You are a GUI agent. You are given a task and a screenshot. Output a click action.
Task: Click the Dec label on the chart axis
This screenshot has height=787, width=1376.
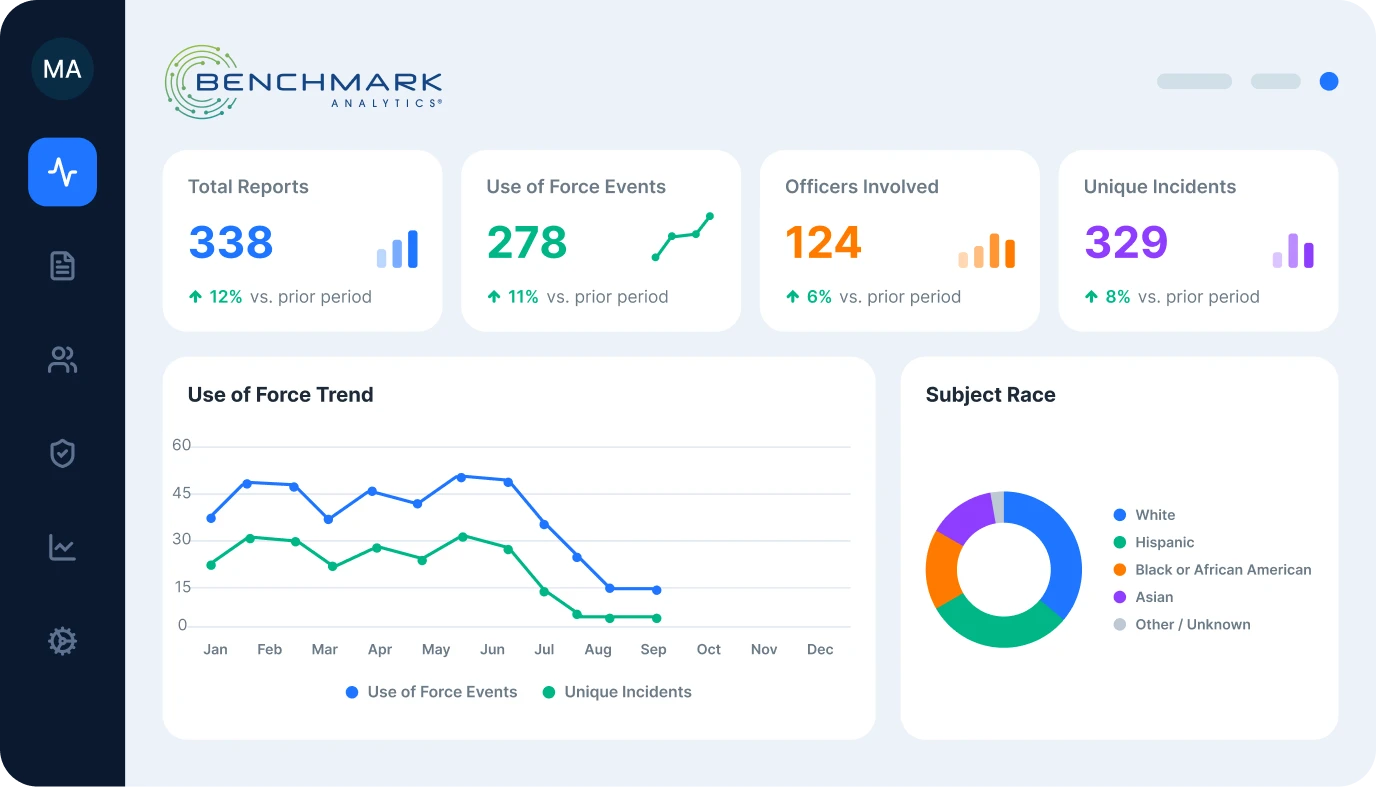(820, 650)
